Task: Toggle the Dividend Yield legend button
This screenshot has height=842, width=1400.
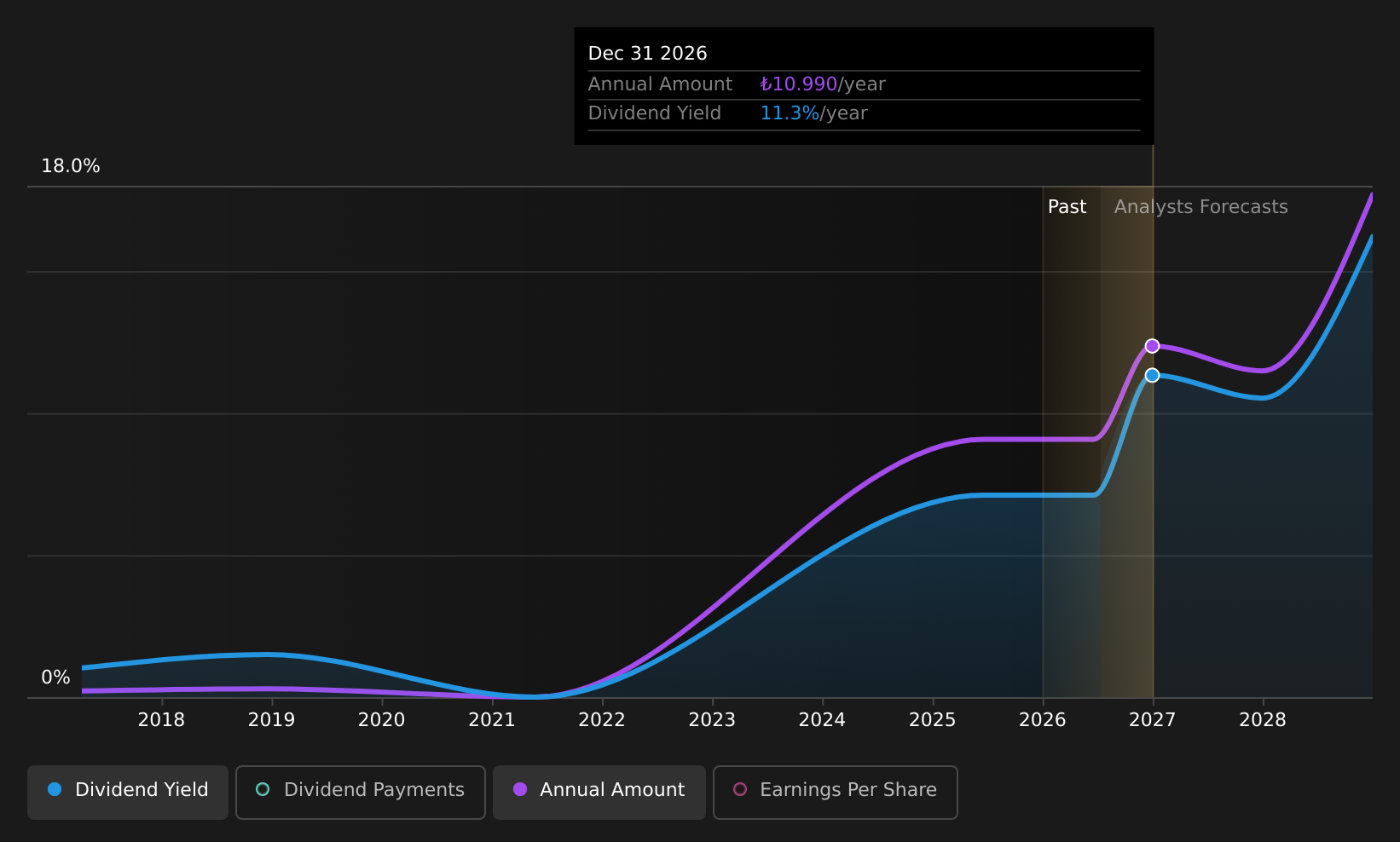Action: tap(128, 792)
